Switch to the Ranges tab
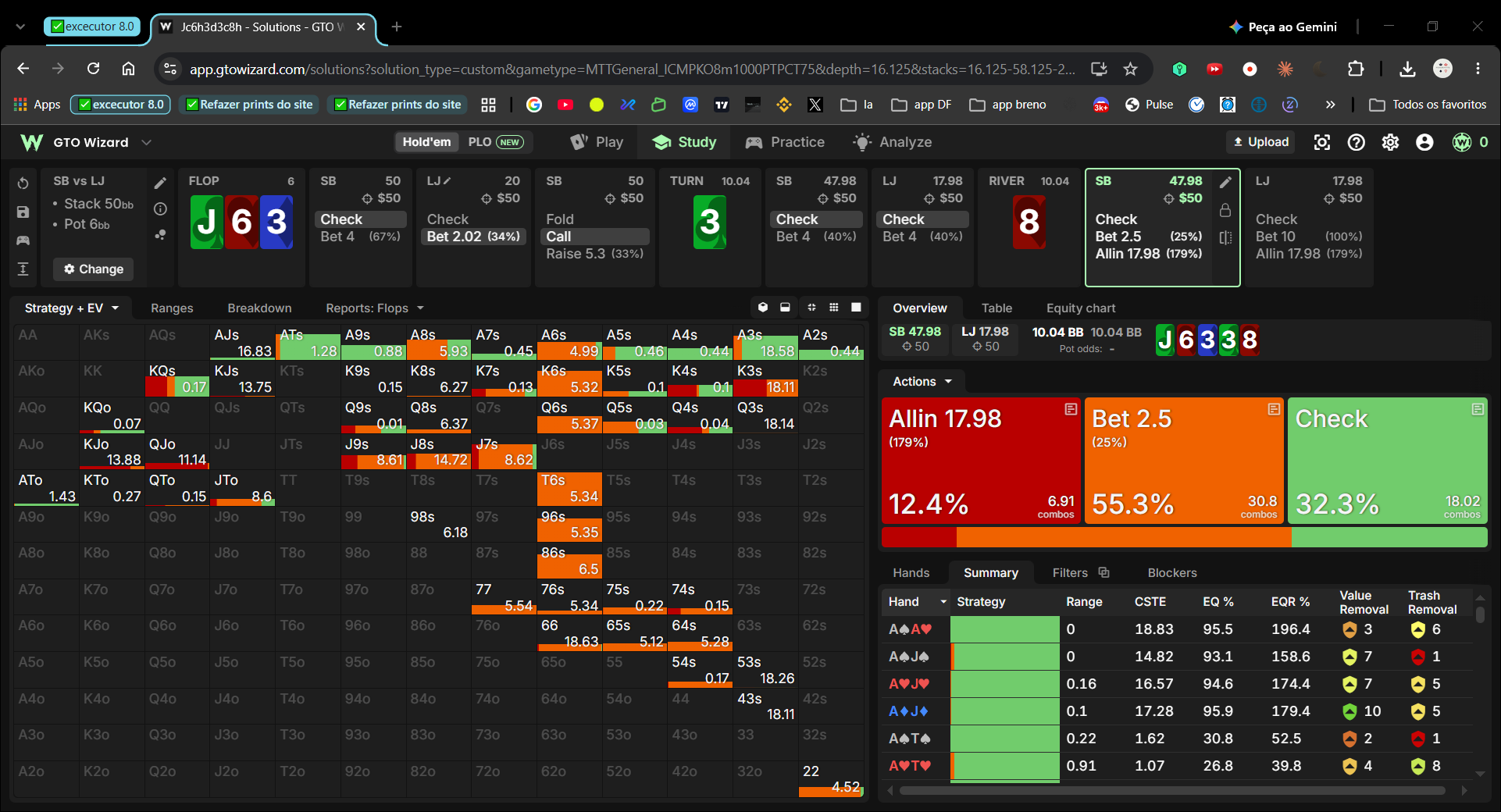This screenshot has height=812, width=1501. click(x=172, y=308)
